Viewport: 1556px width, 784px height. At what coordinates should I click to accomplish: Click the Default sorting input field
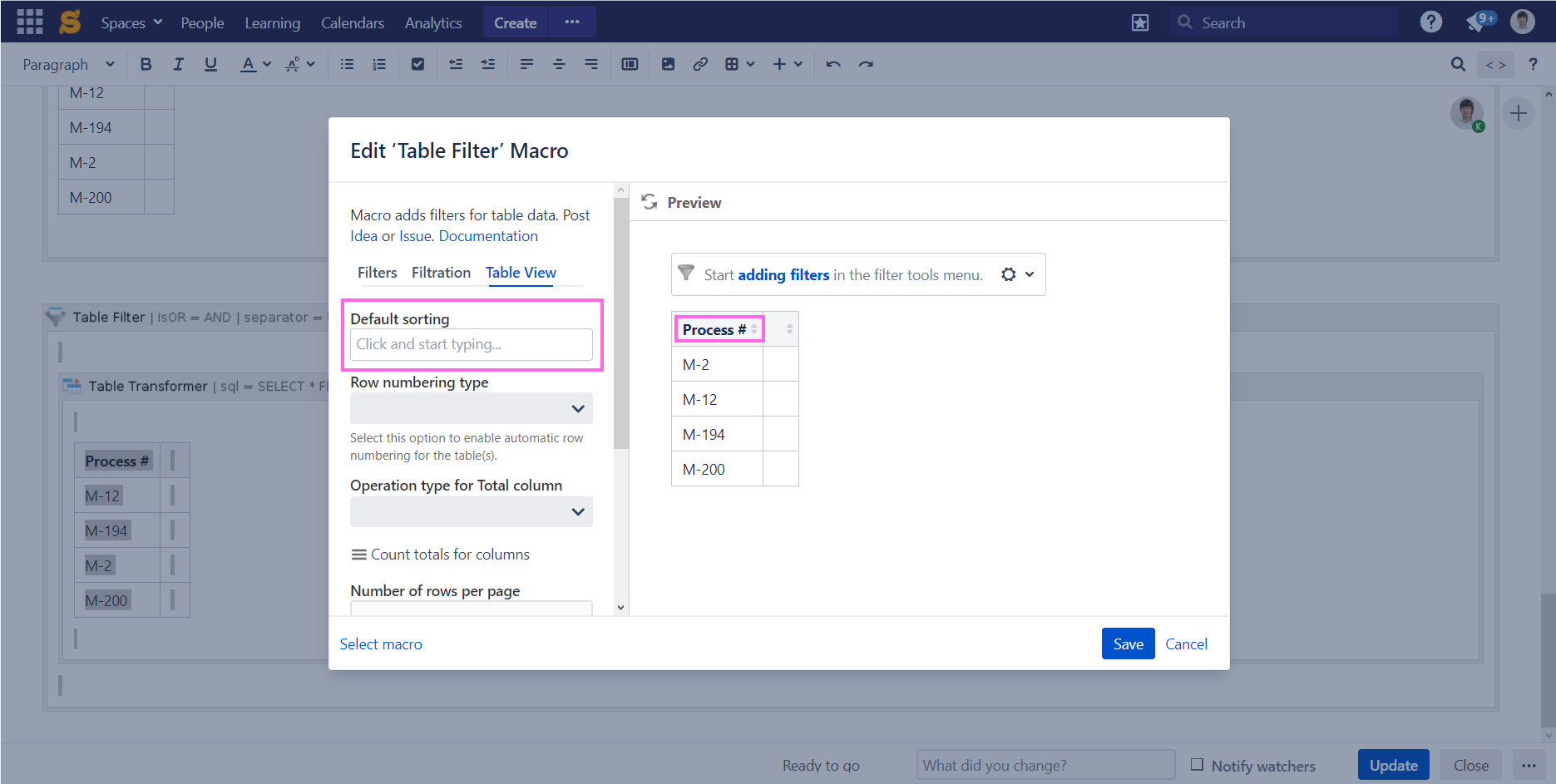point(471,344)
